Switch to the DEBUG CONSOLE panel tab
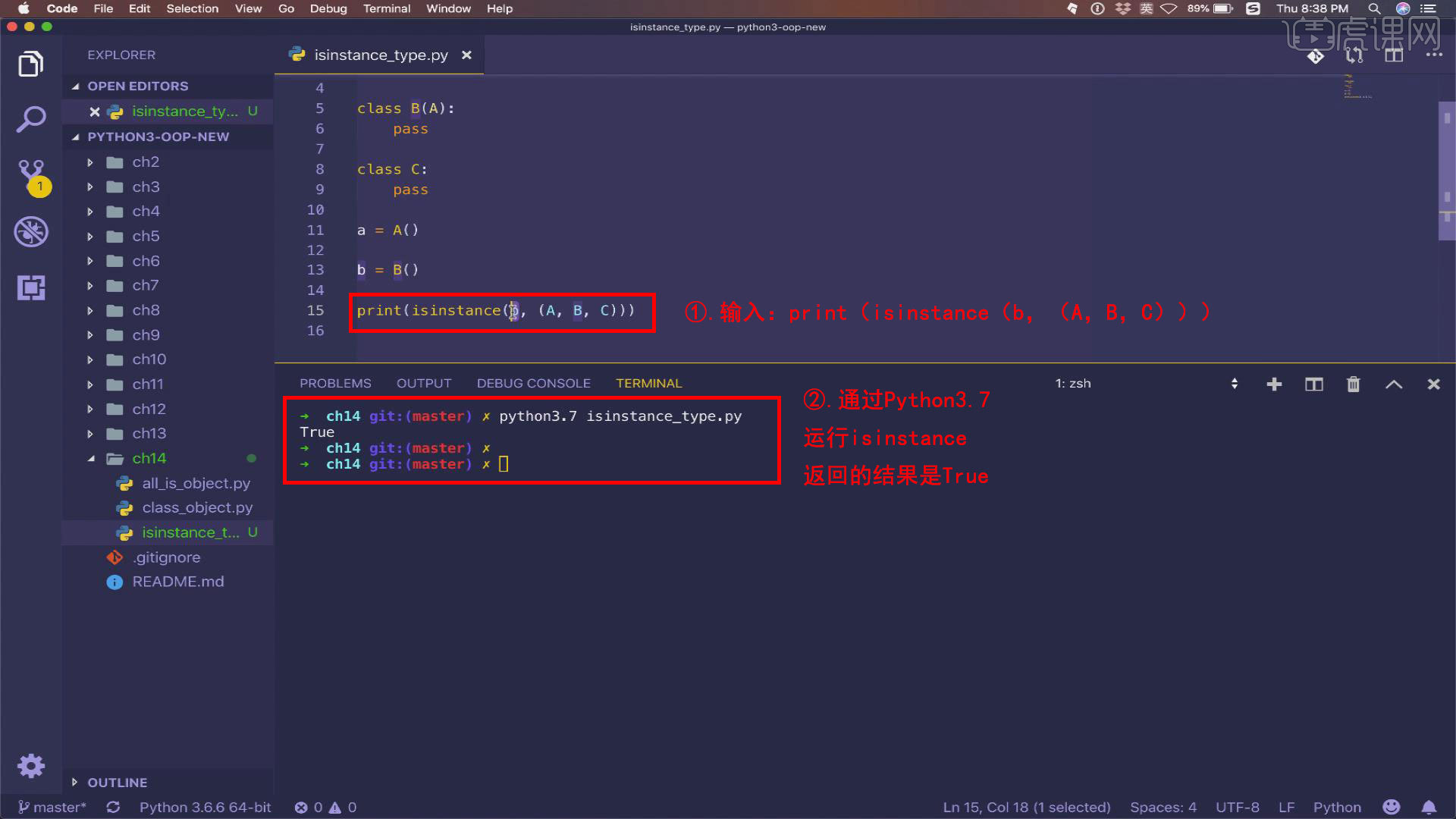1456x819 pixels. click(534, 384)
